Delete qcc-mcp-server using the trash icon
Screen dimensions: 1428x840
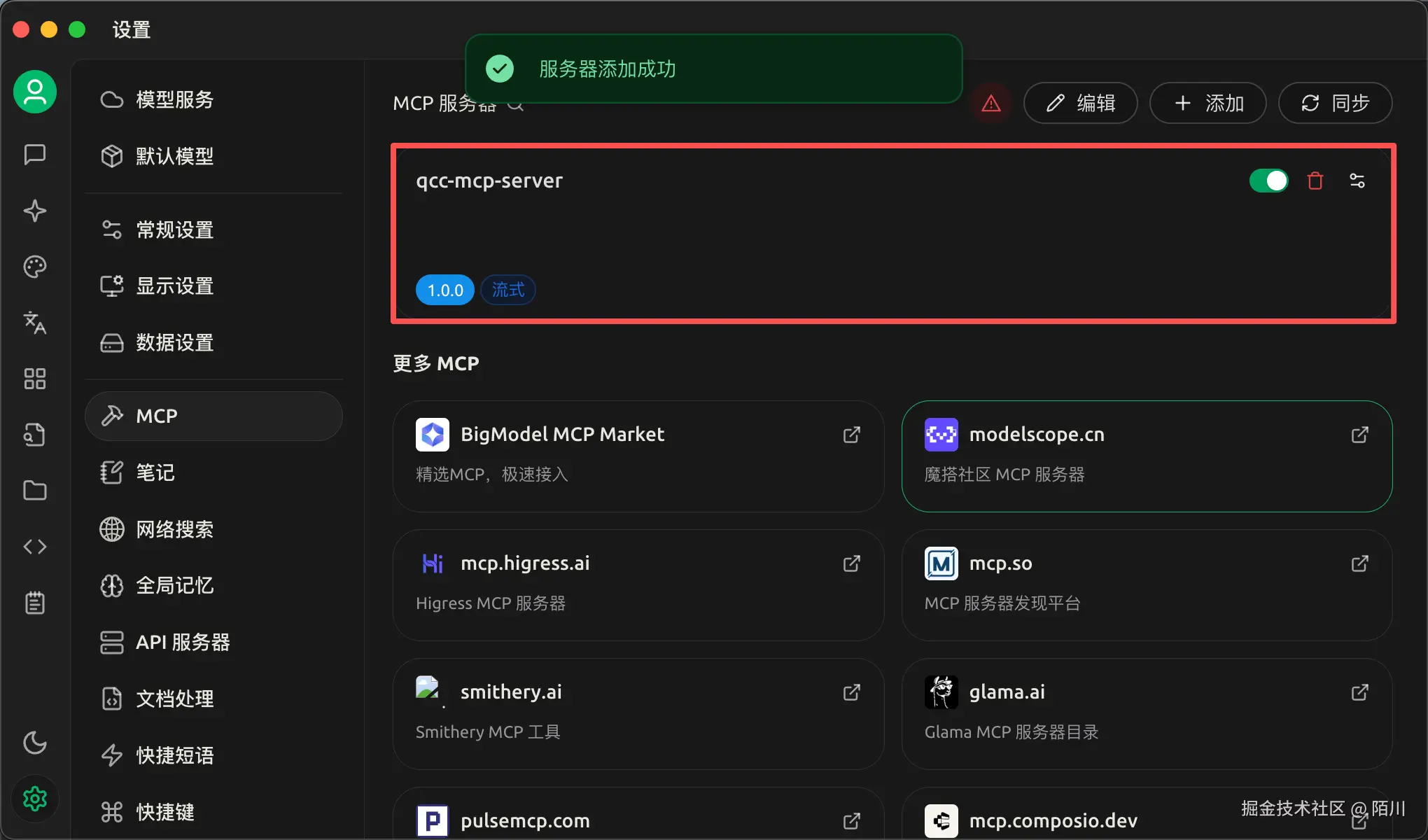point(1314,180)
